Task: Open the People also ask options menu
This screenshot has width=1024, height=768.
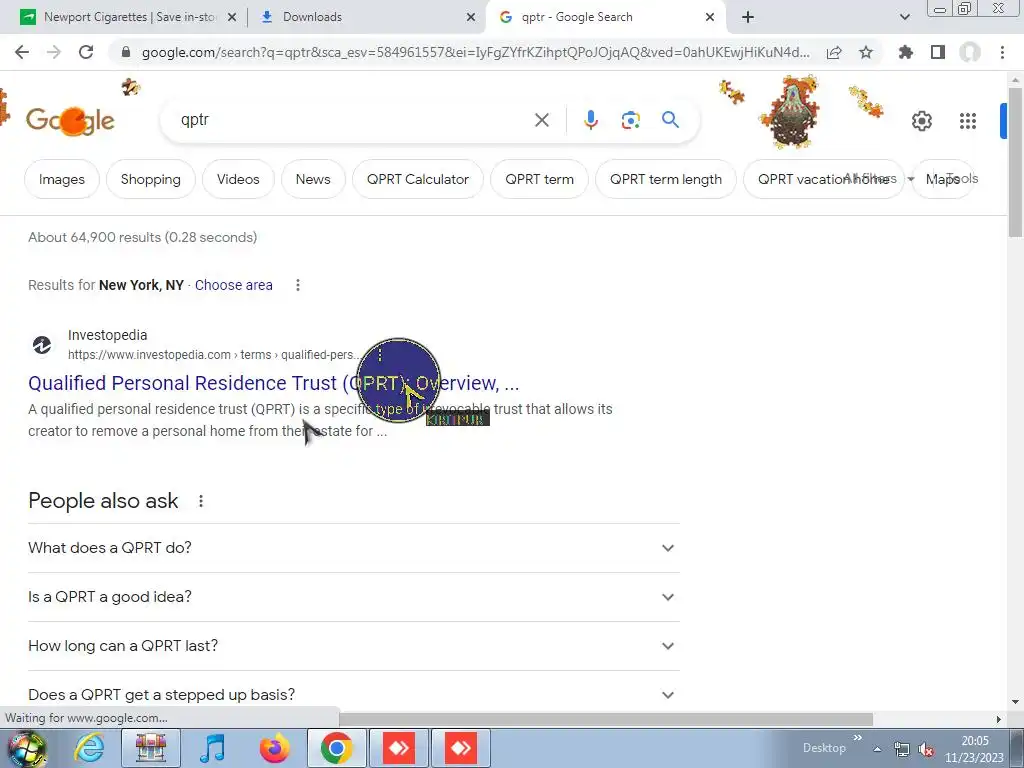Action: [x=200, y=501]
